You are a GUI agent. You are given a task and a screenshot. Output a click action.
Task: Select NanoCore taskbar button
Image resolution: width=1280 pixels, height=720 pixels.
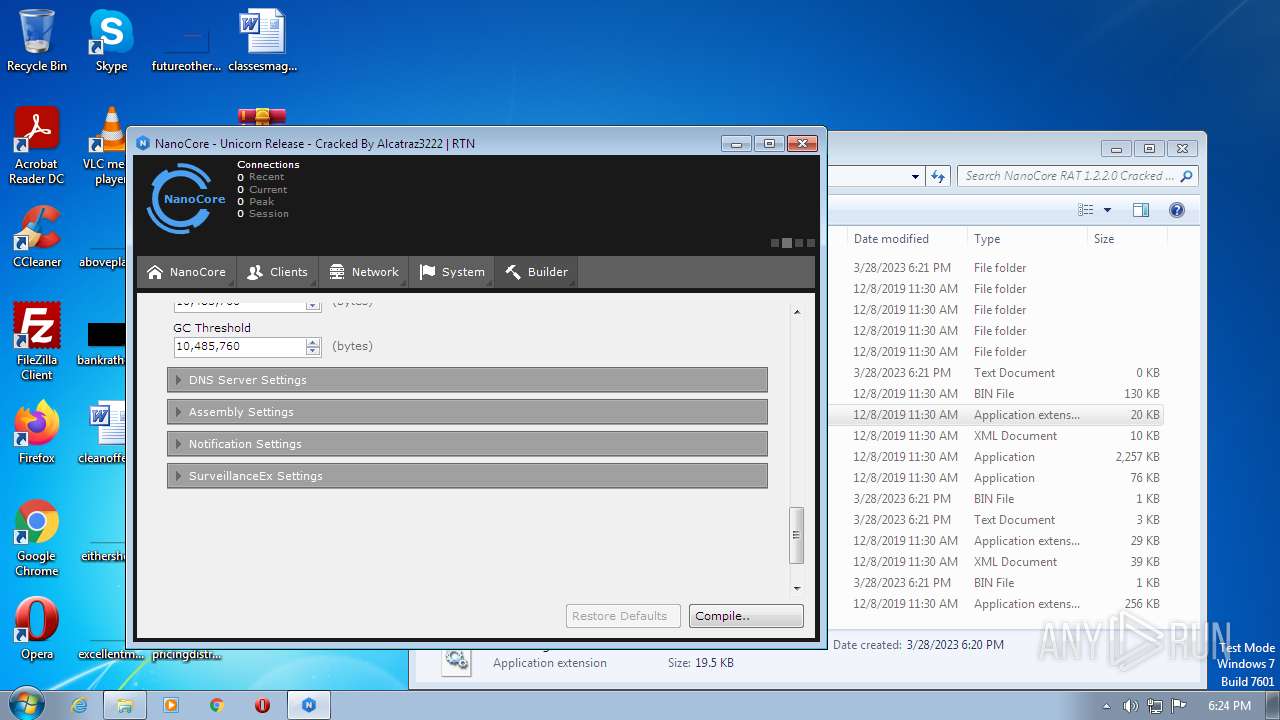[309, 705]
